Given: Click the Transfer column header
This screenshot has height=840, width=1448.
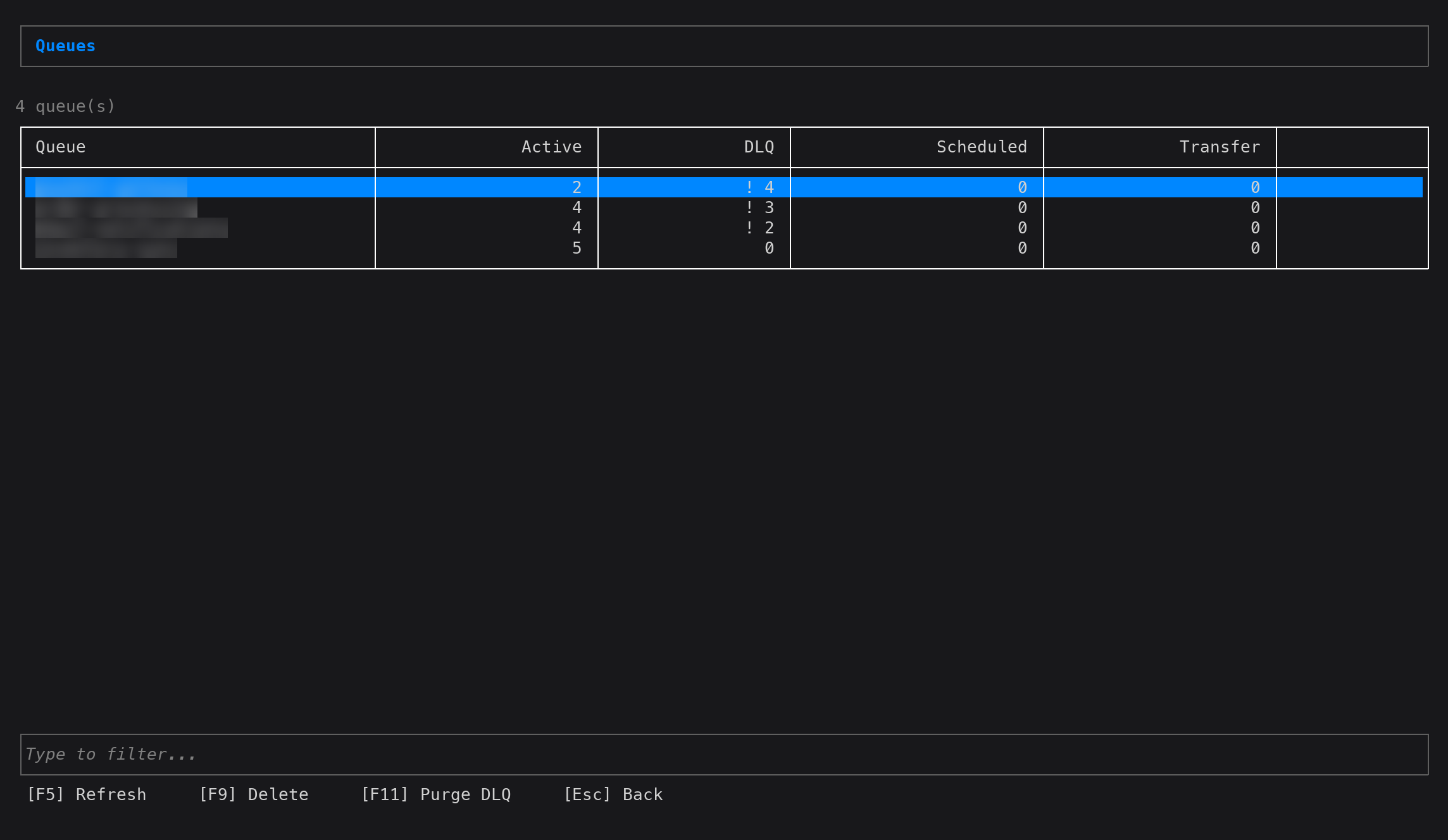Looking at the screenshot, I should [1220, 147].
